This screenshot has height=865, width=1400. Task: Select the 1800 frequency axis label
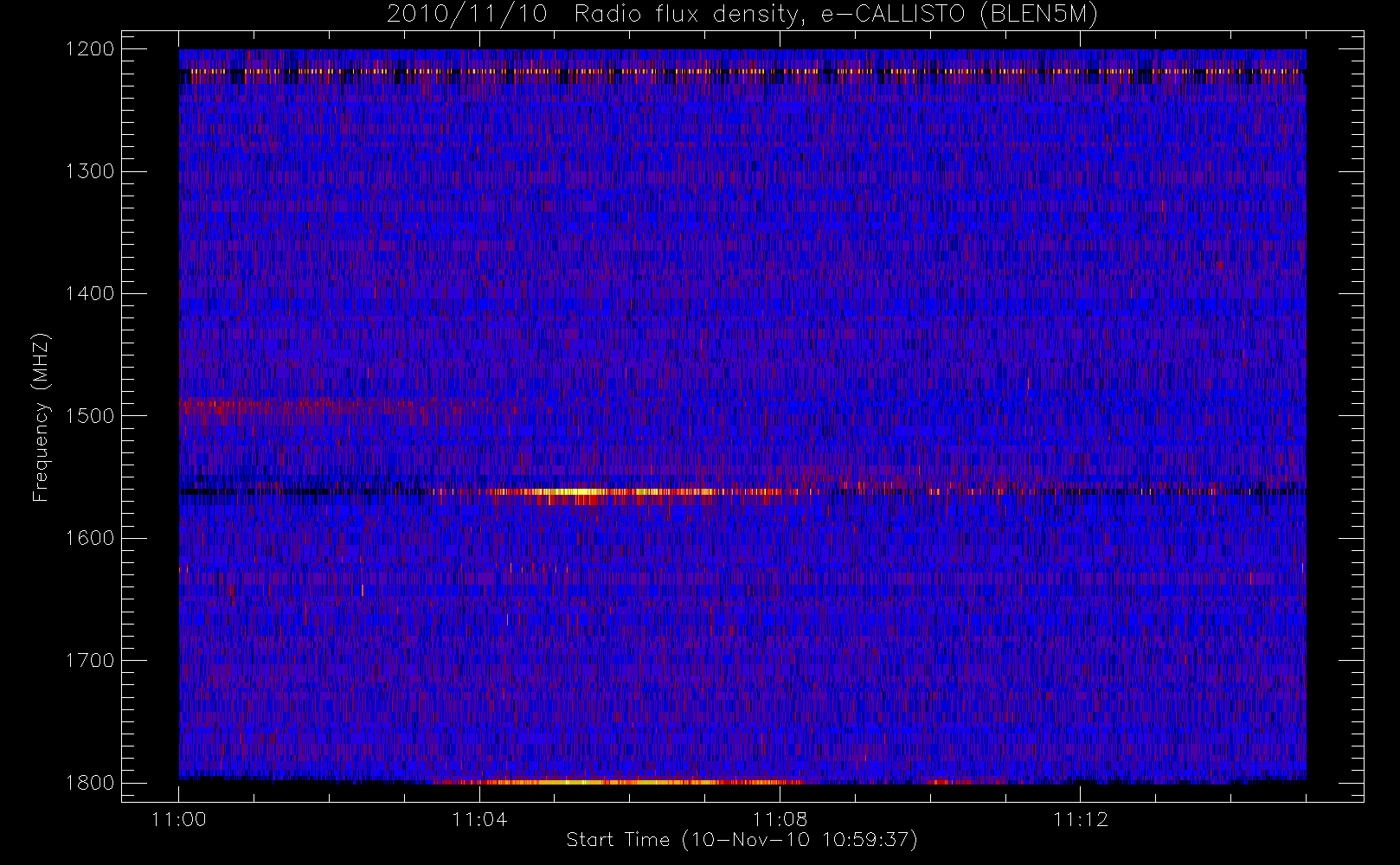point(90,783)
